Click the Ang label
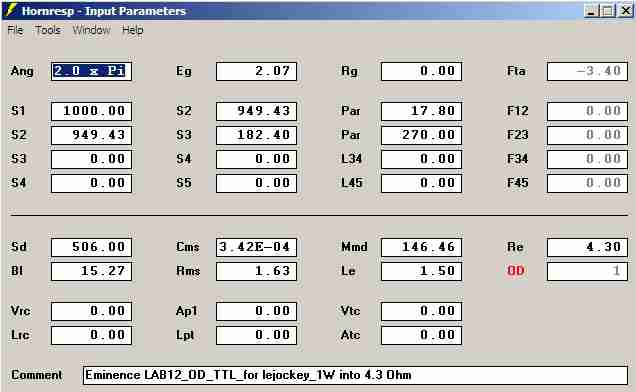The image size is (636, 392). coord(22,71)
